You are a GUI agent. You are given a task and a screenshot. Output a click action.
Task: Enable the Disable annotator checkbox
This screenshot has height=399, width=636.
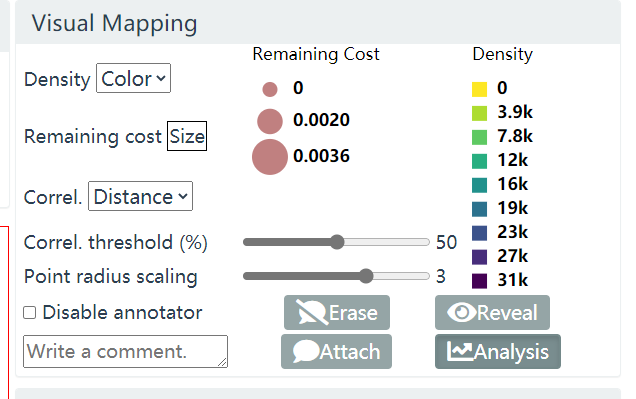tap(30, 313)
